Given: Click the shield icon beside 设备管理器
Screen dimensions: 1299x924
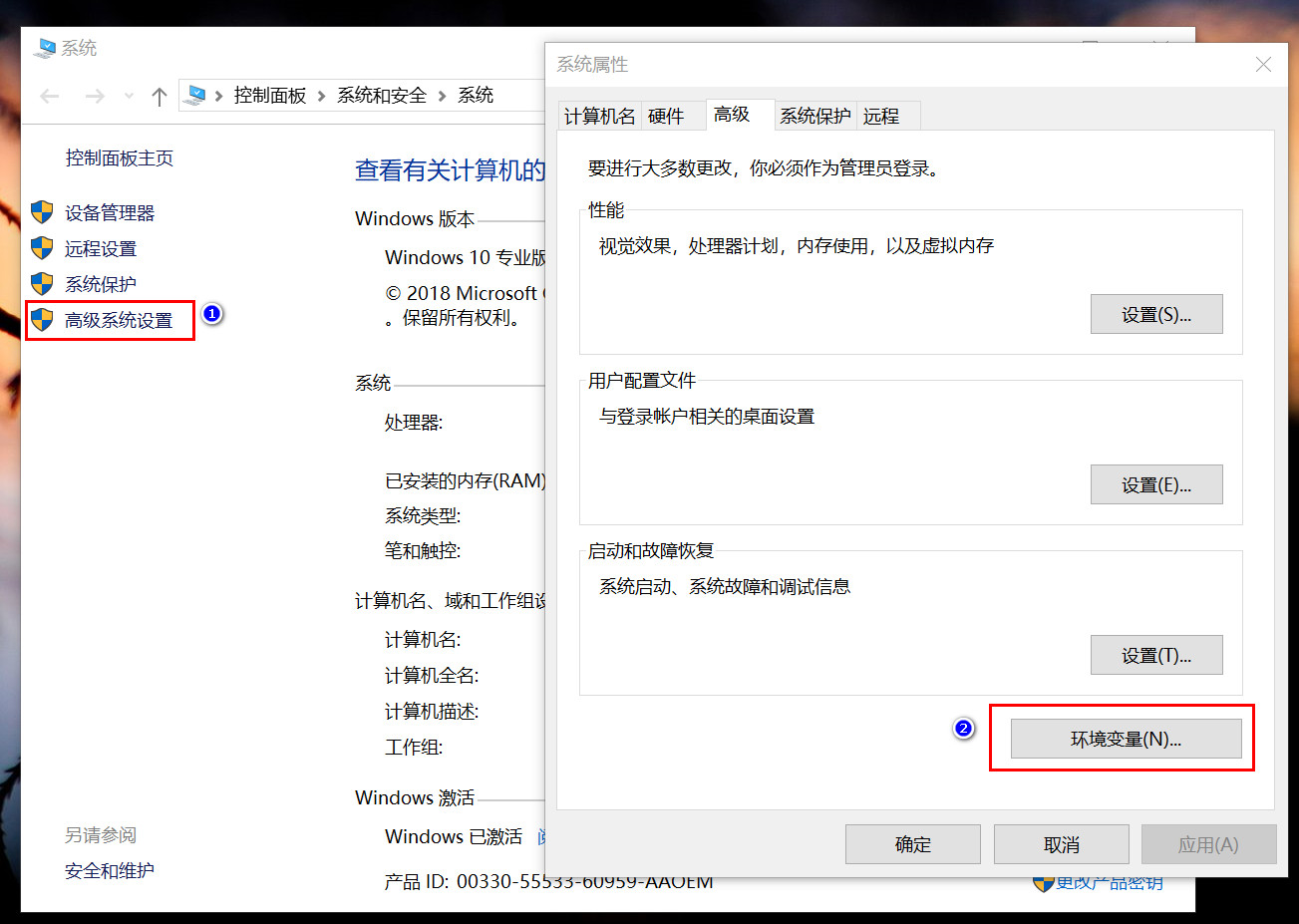Looking at the screenshot, I should [x=42, y=212].
